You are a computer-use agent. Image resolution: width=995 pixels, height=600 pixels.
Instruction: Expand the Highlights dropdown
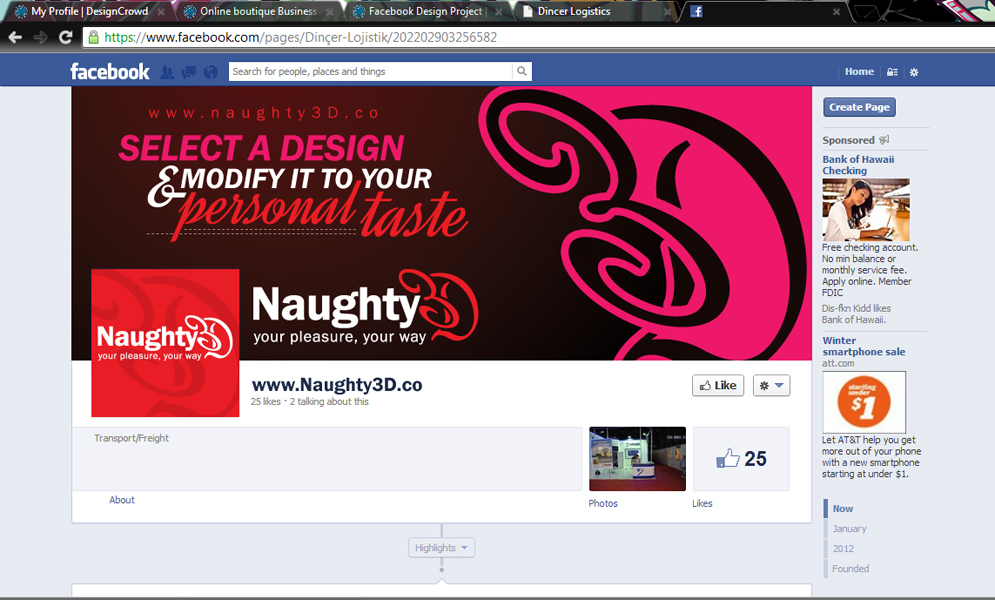tap(442, 547)
